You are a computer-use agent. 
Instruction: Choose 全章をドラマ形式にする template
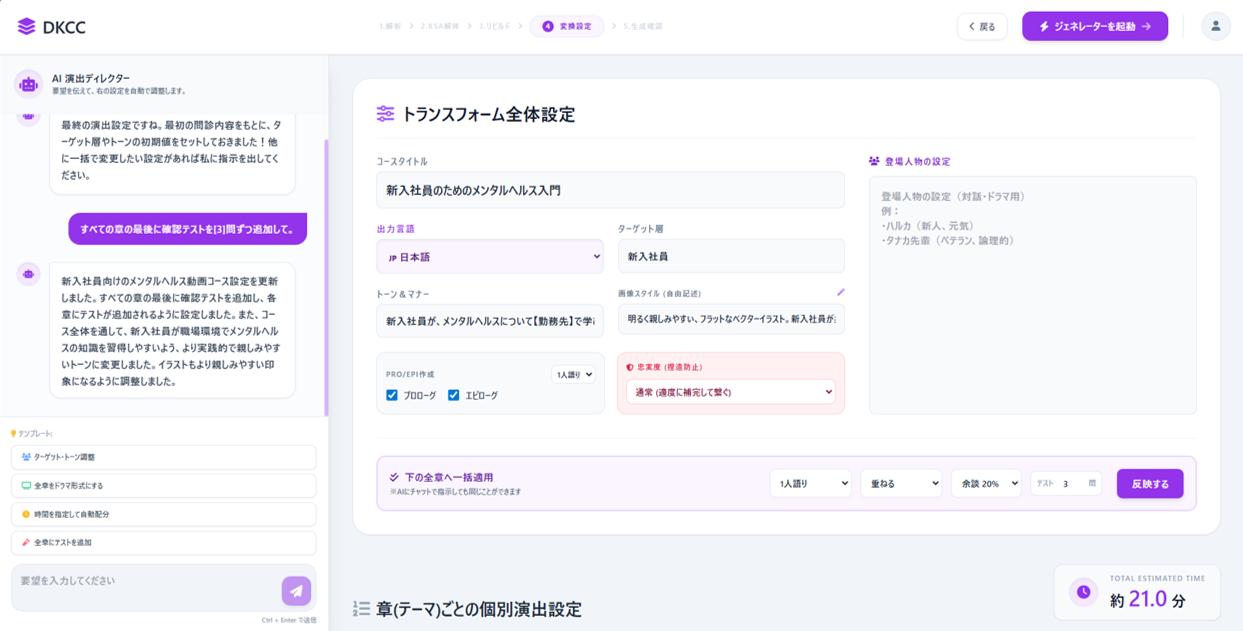click(x=164, y=485)
